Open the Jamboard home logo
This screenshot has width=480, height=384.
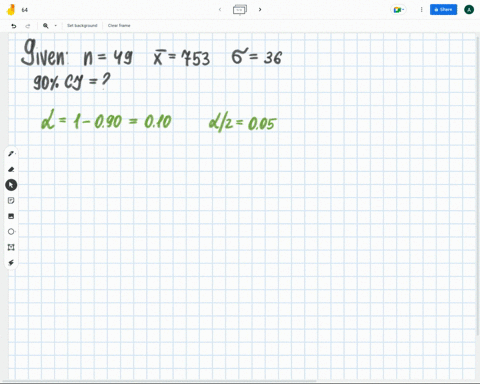pyautogui.click(x=11, y=10)
